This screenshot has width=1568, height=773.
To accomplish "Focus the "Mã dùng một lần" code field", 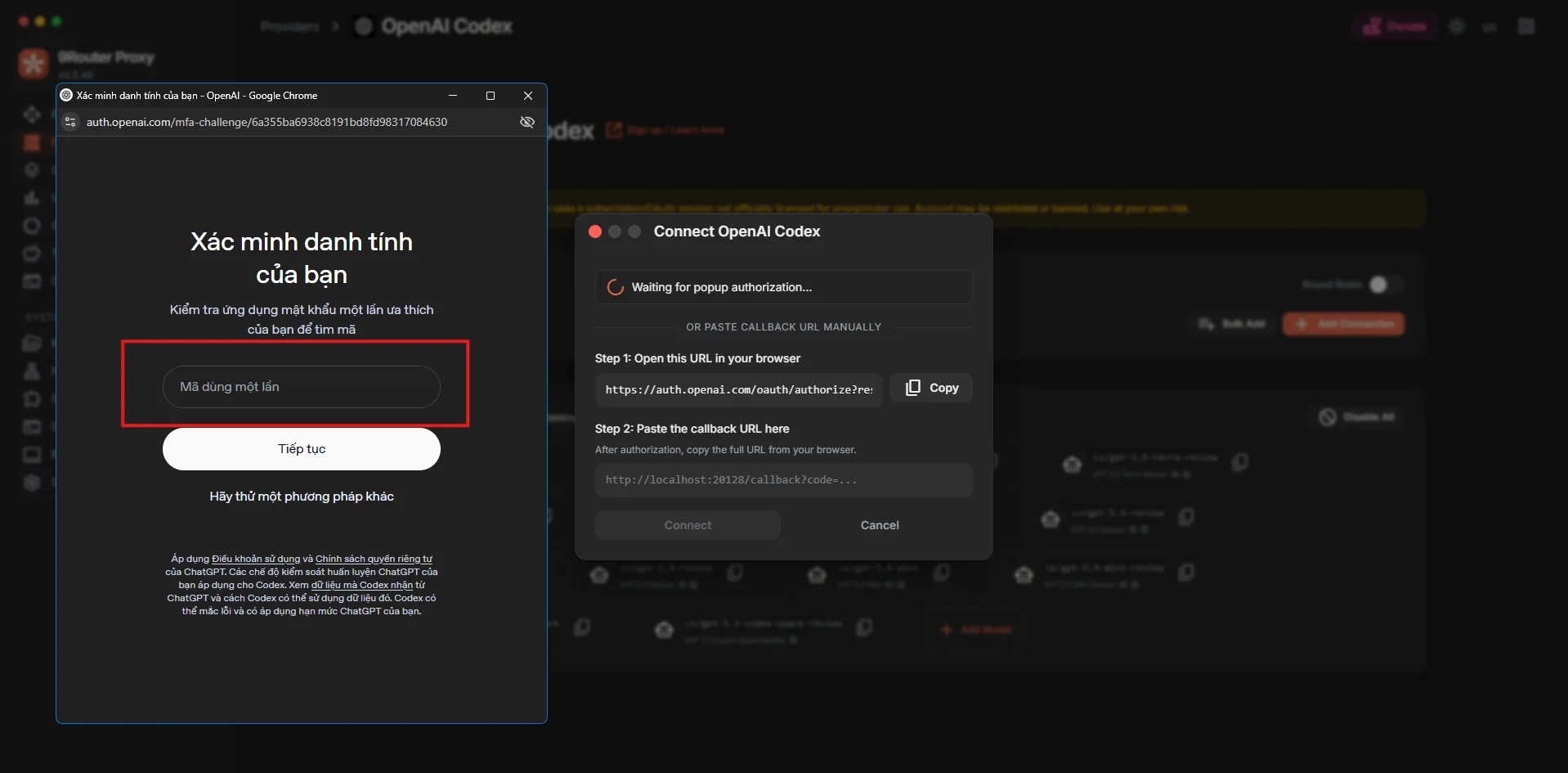I will click(x=302, y=387).
